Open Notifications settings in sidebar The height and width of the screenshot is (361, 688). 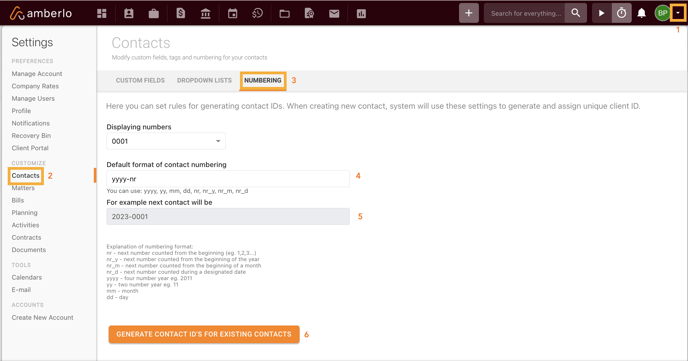[x=31, y=123]
